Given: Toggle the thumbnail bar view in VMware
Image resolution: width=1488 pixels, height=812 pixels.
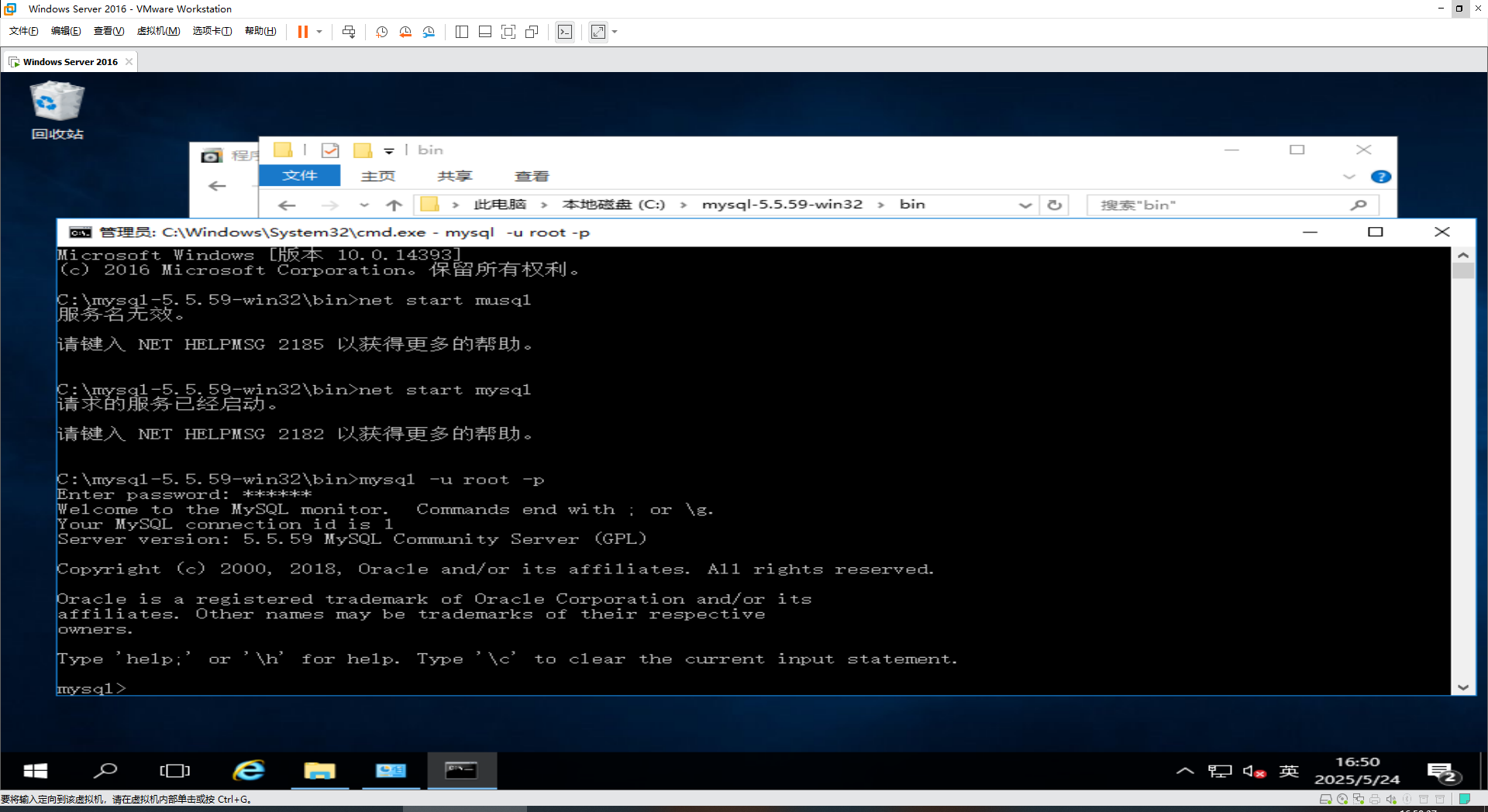Looking at the screenshot, I should point(485,32).
